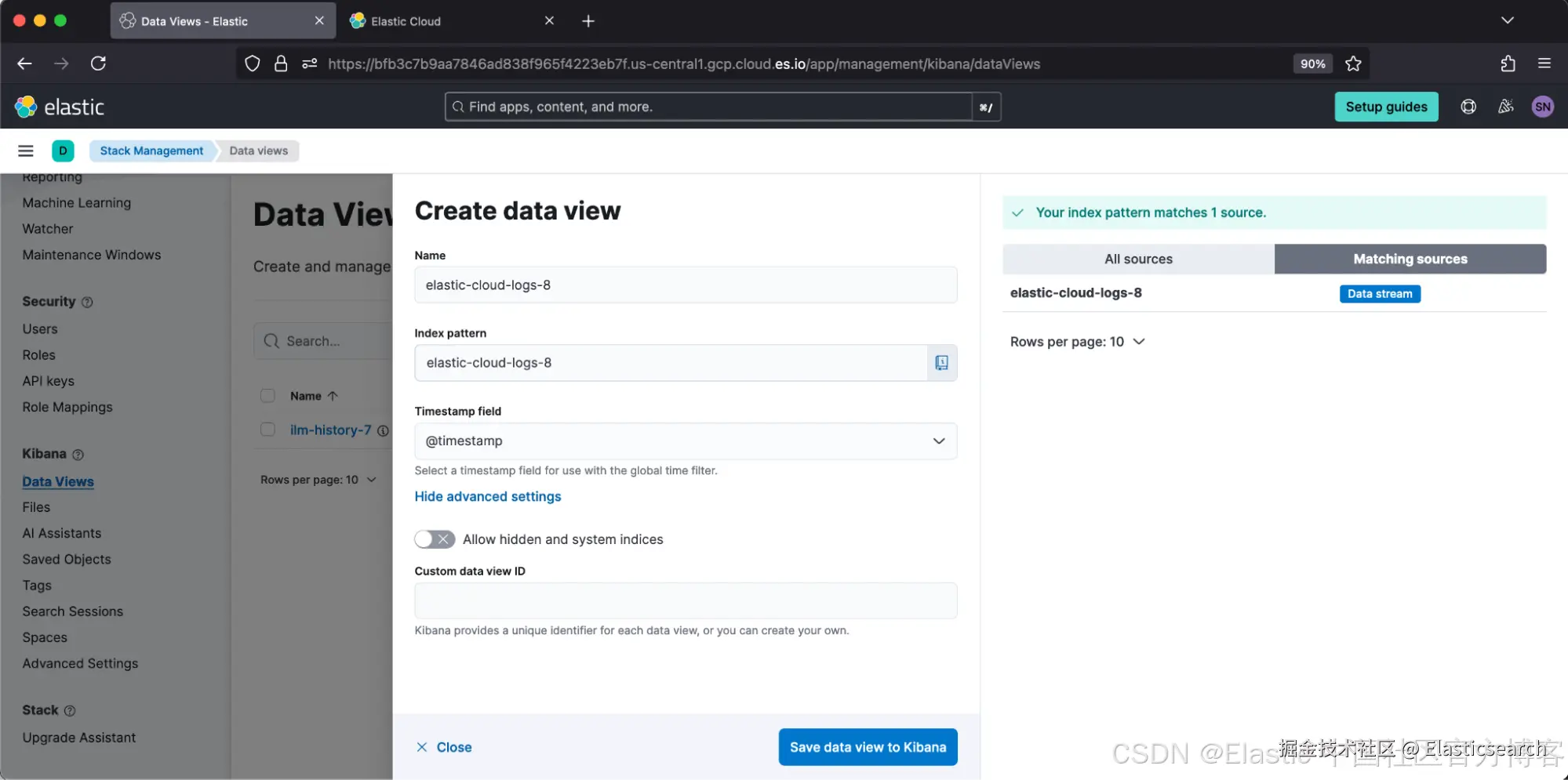Open Saved Objects in the sidebar
This screenshot has height=780, width=1568.
(x=67, y=559)
